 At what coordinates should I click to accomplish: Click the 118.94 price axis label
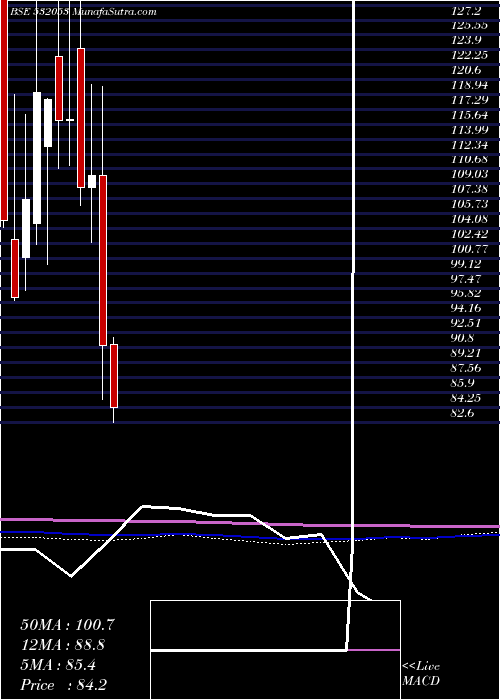(x=470, y=85)
